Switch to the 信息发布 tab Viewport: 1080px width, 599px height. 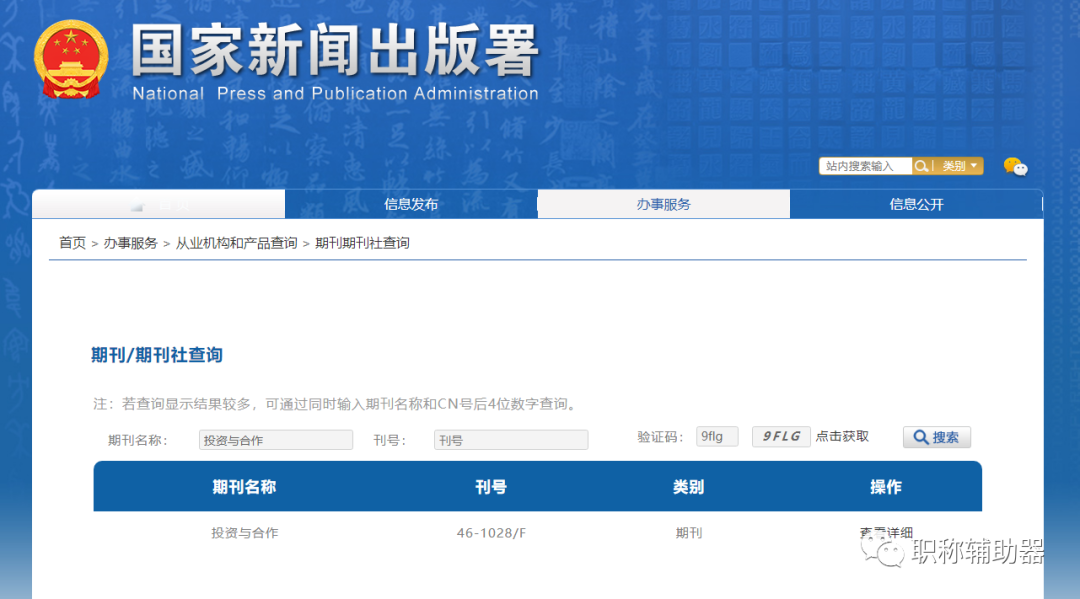[411, 203]
